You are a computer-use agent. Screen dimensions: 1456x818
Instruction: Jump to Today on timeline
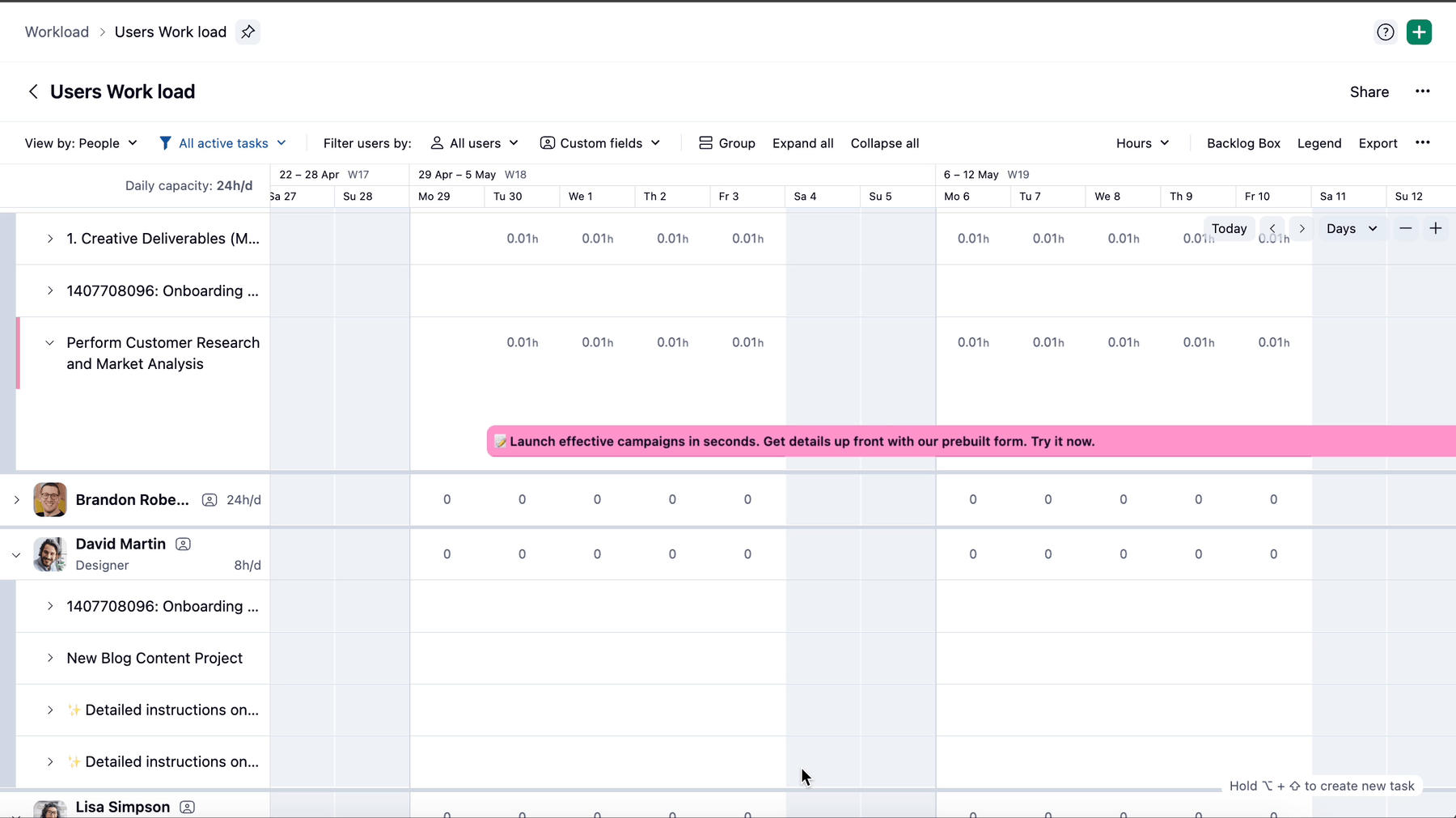[x=1229, y=229]
